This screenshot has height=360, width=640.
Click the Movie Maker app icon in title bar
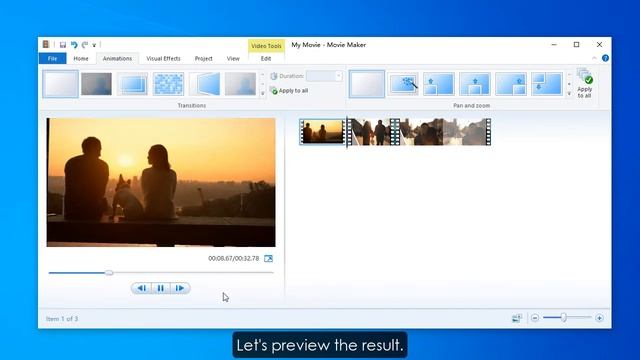46,44
